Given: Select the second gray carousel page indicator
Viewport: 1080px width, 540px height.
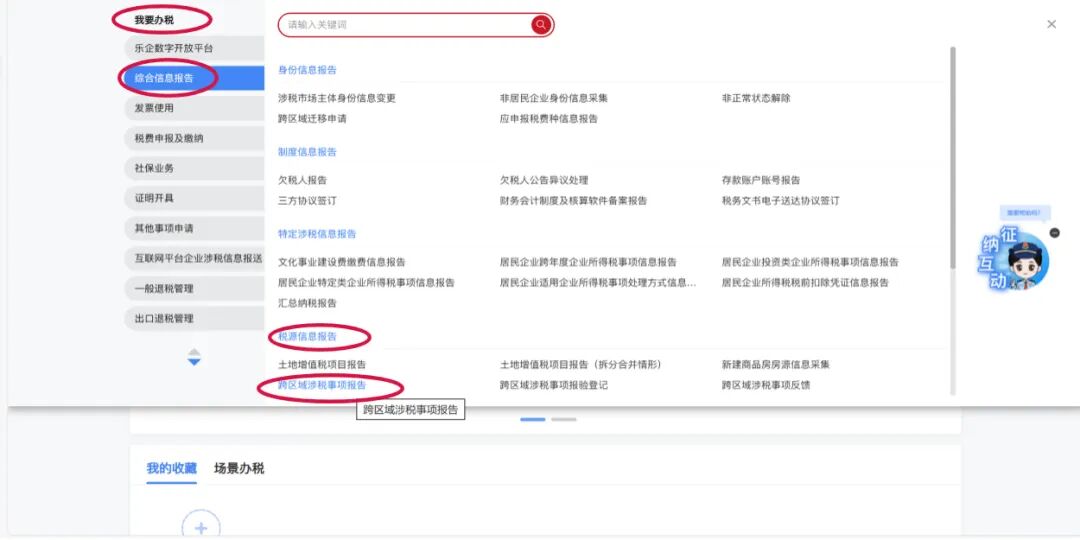Looking at the screenshot, I should pos(563,419).
